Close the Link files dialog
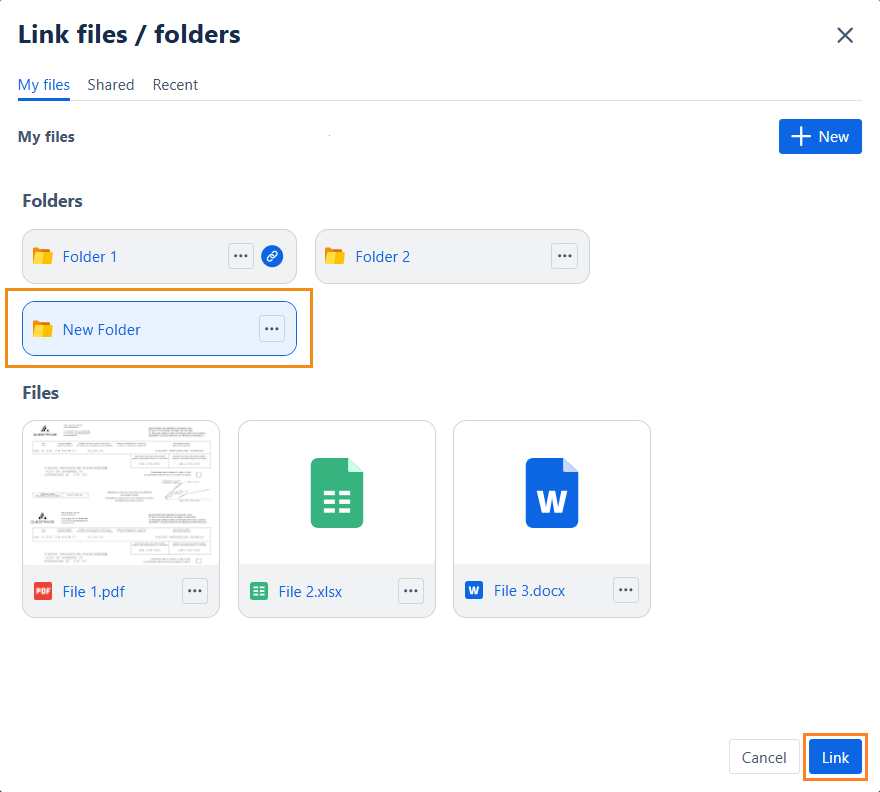 tap(845, 35)
